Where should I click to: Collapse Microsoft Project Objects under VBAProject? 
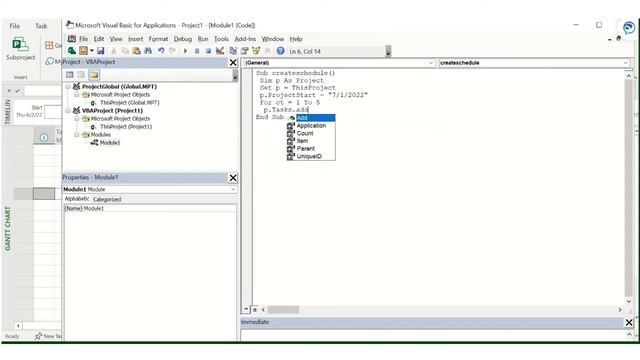click(x=76, y=119)
